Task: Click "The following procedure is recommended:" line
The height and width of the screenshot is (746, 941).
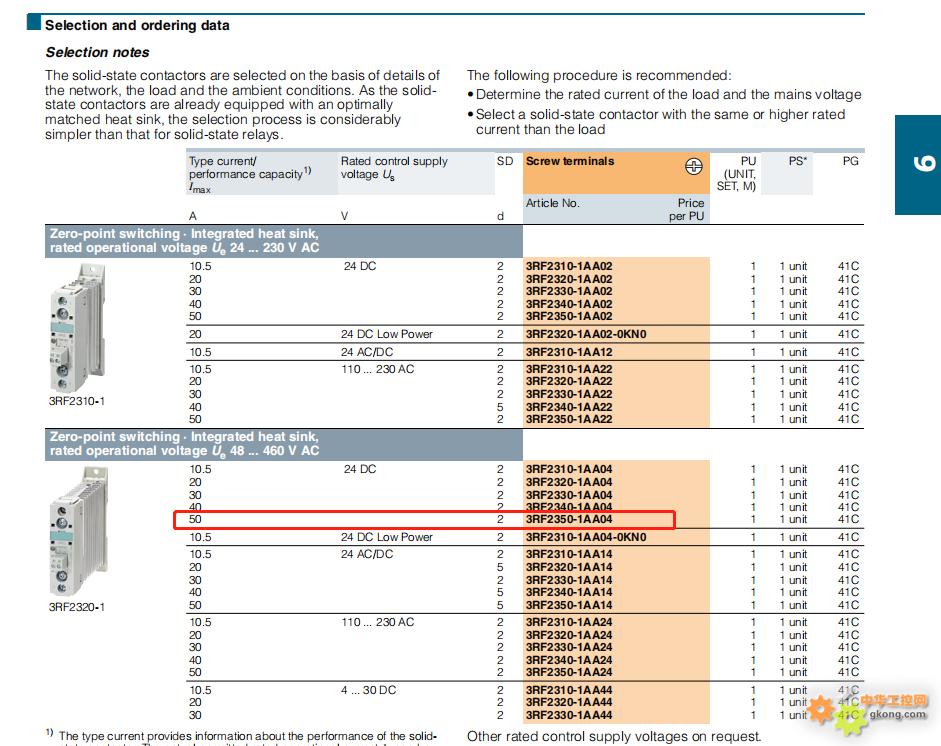Action: pos(599,75)
